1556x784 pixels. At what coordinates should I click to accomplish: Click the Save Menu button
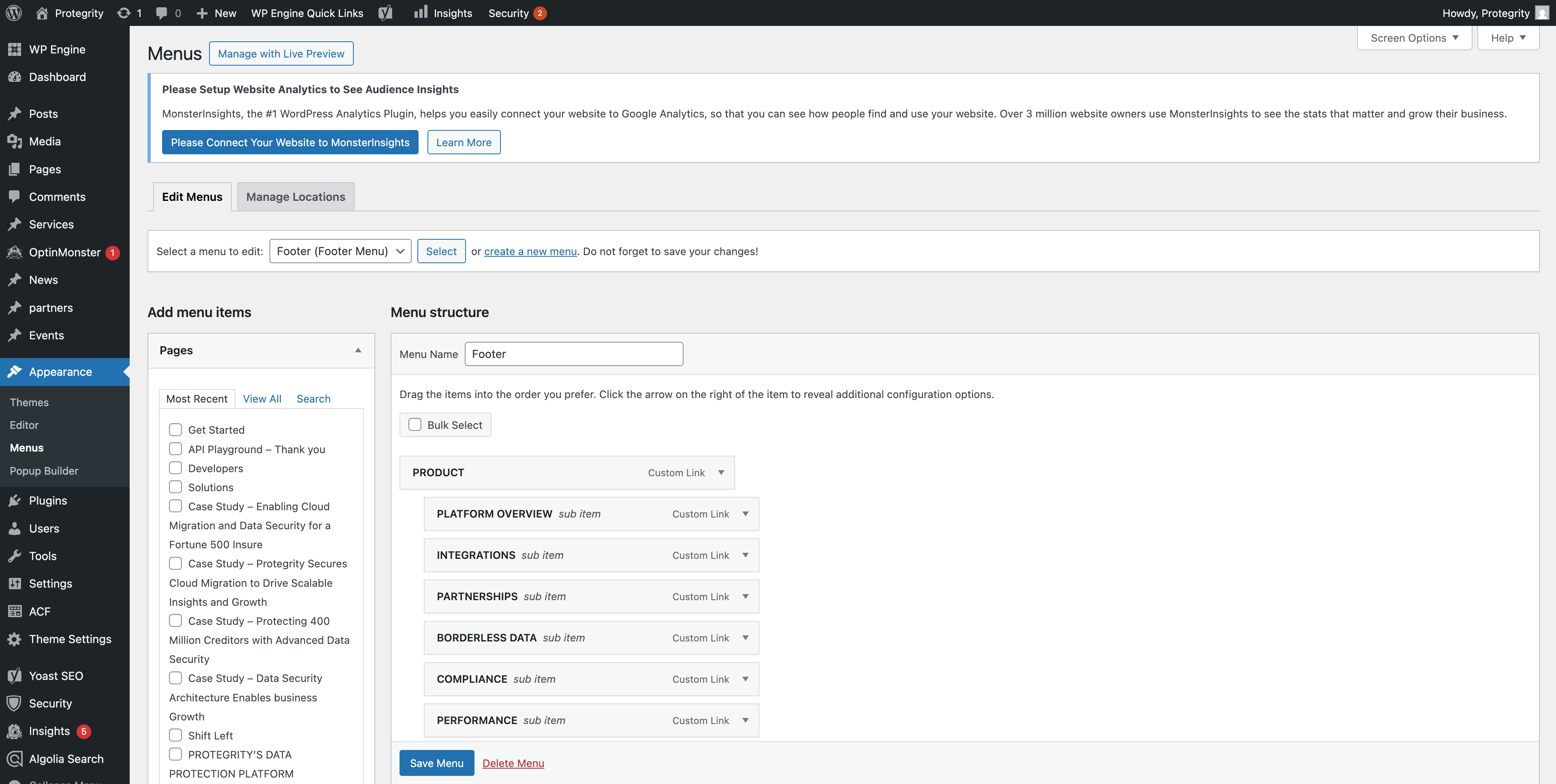coord(436,763)
